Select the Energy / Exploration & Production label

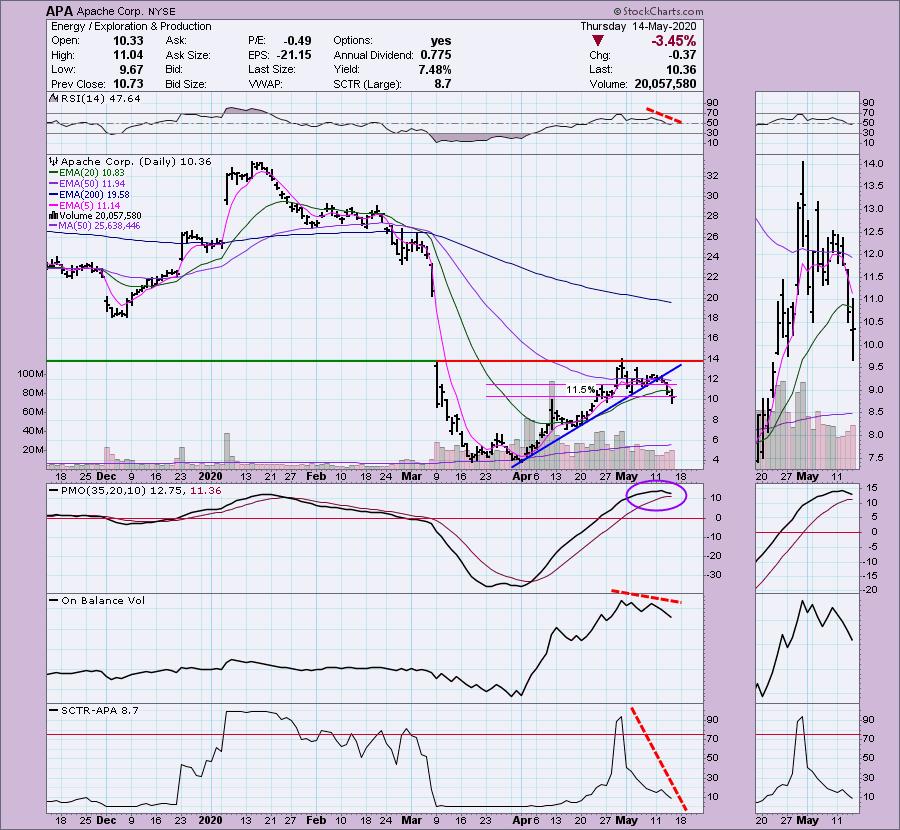[131, 26]
